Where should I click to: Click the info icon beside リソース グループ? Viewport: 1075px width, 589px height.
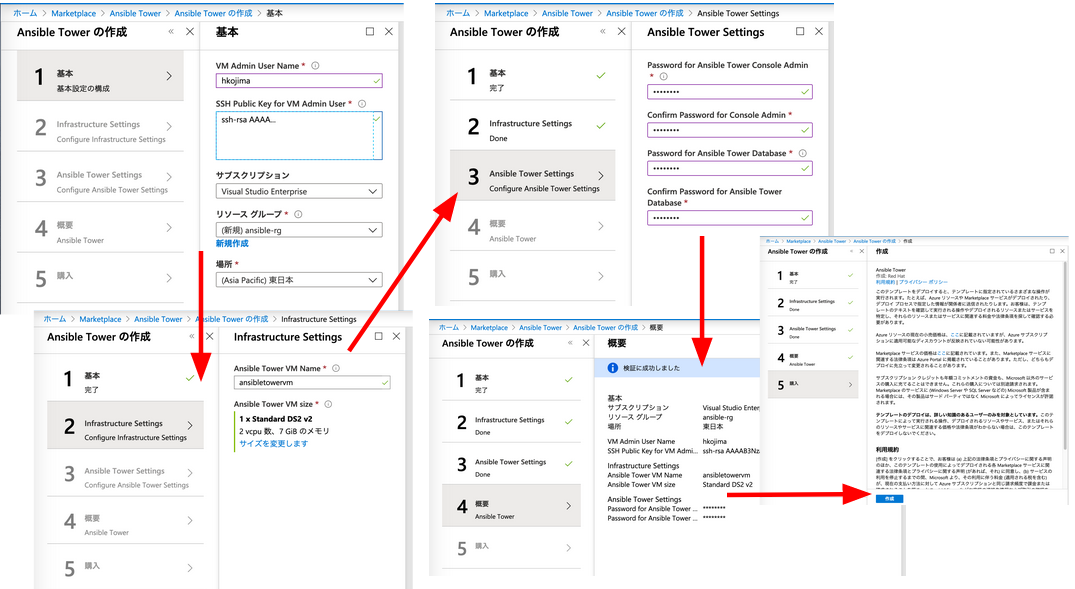(x=298, y=214)
